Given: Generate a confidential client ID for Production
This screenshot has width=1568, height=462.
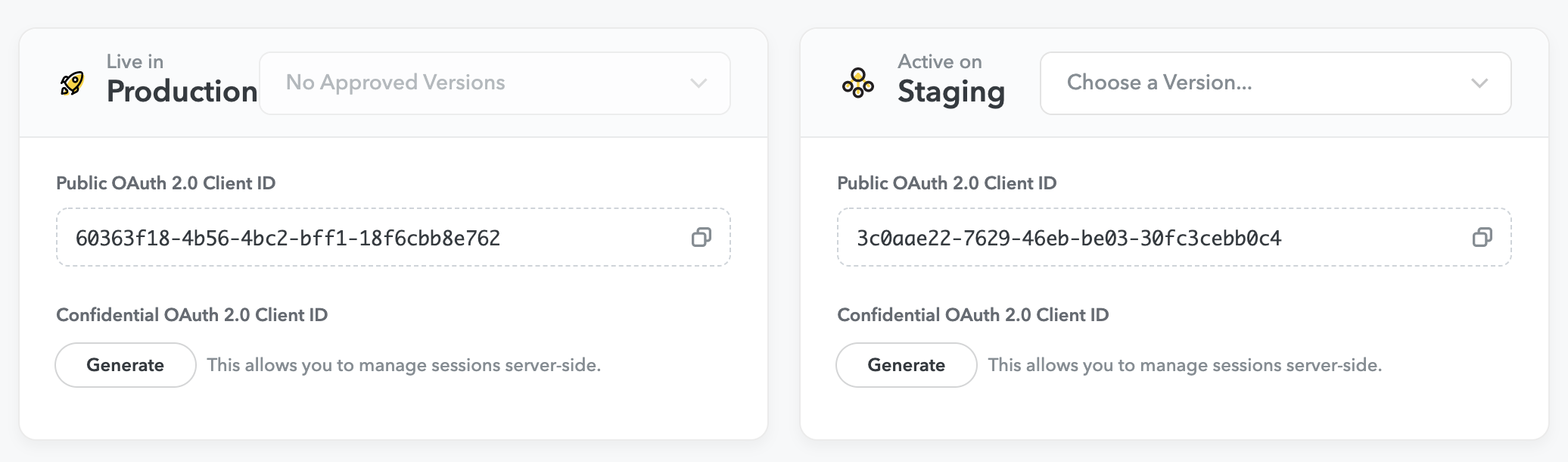Looking at the screenshot, I should [x=126, y=365].
